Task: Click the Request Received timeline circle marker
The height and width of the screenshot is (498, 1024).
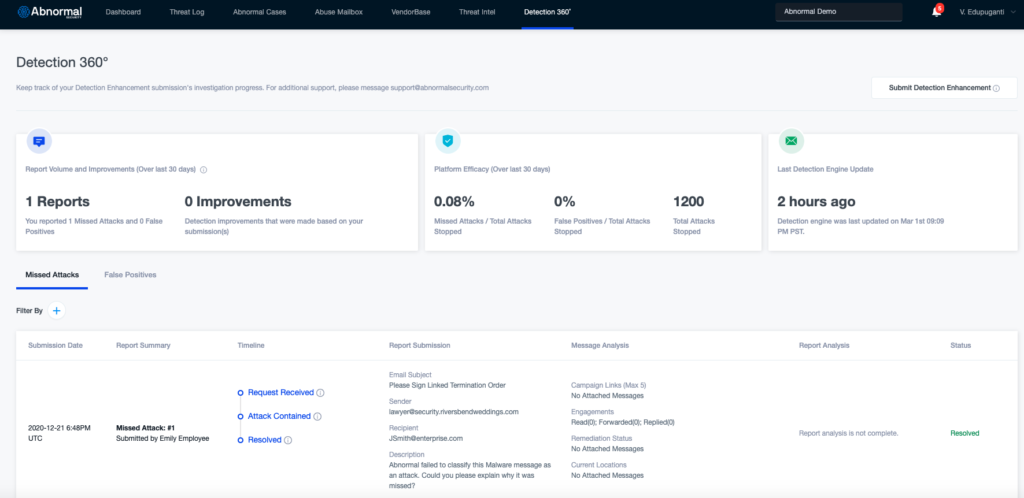Action: [x=240, y=393]
